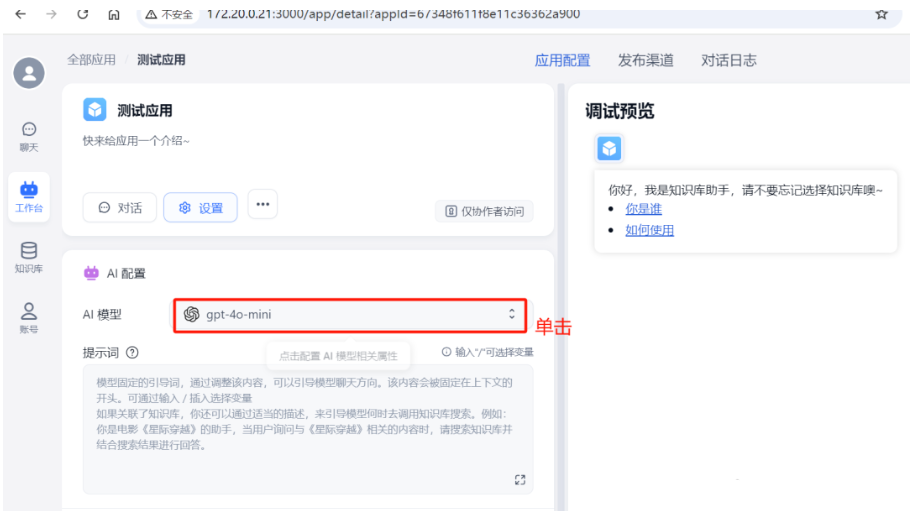The height and width of the screenshot is (511, 915).
Task: Navigate to 全部应用 breadcrumb
Action: (91, 60)
